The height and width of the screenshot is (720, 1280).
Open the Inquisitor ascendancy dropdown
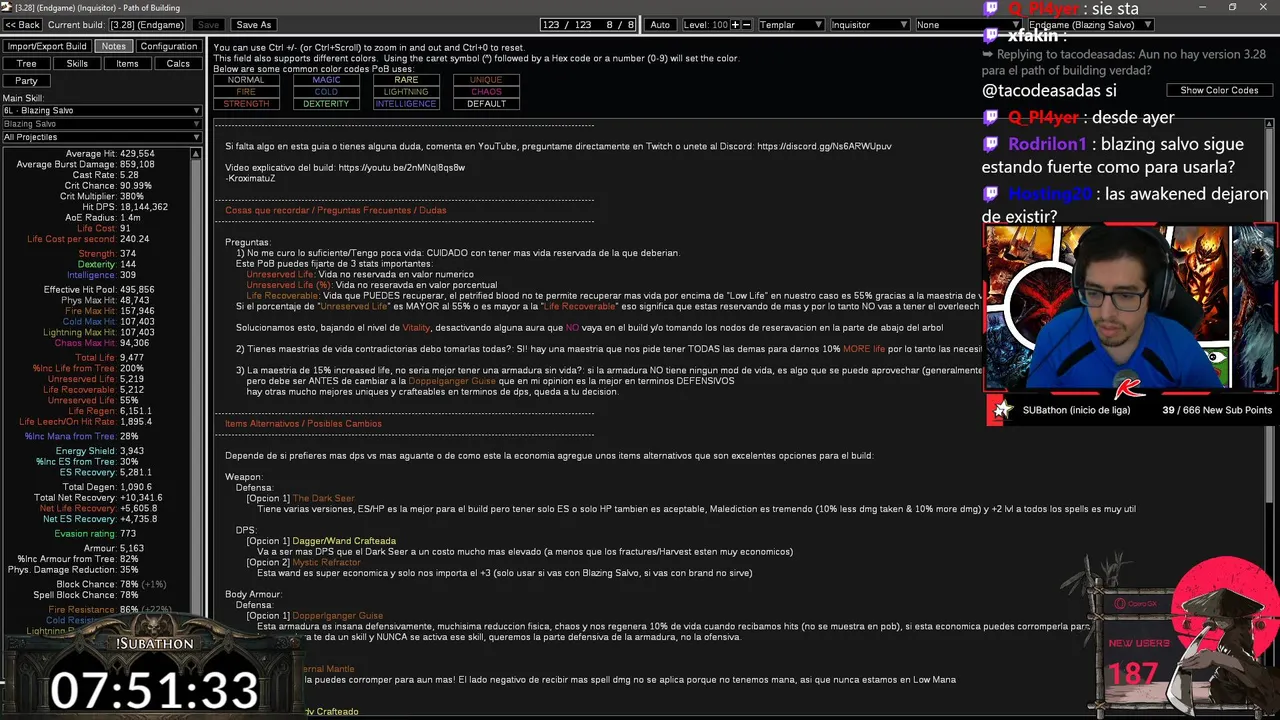(868, 24)
